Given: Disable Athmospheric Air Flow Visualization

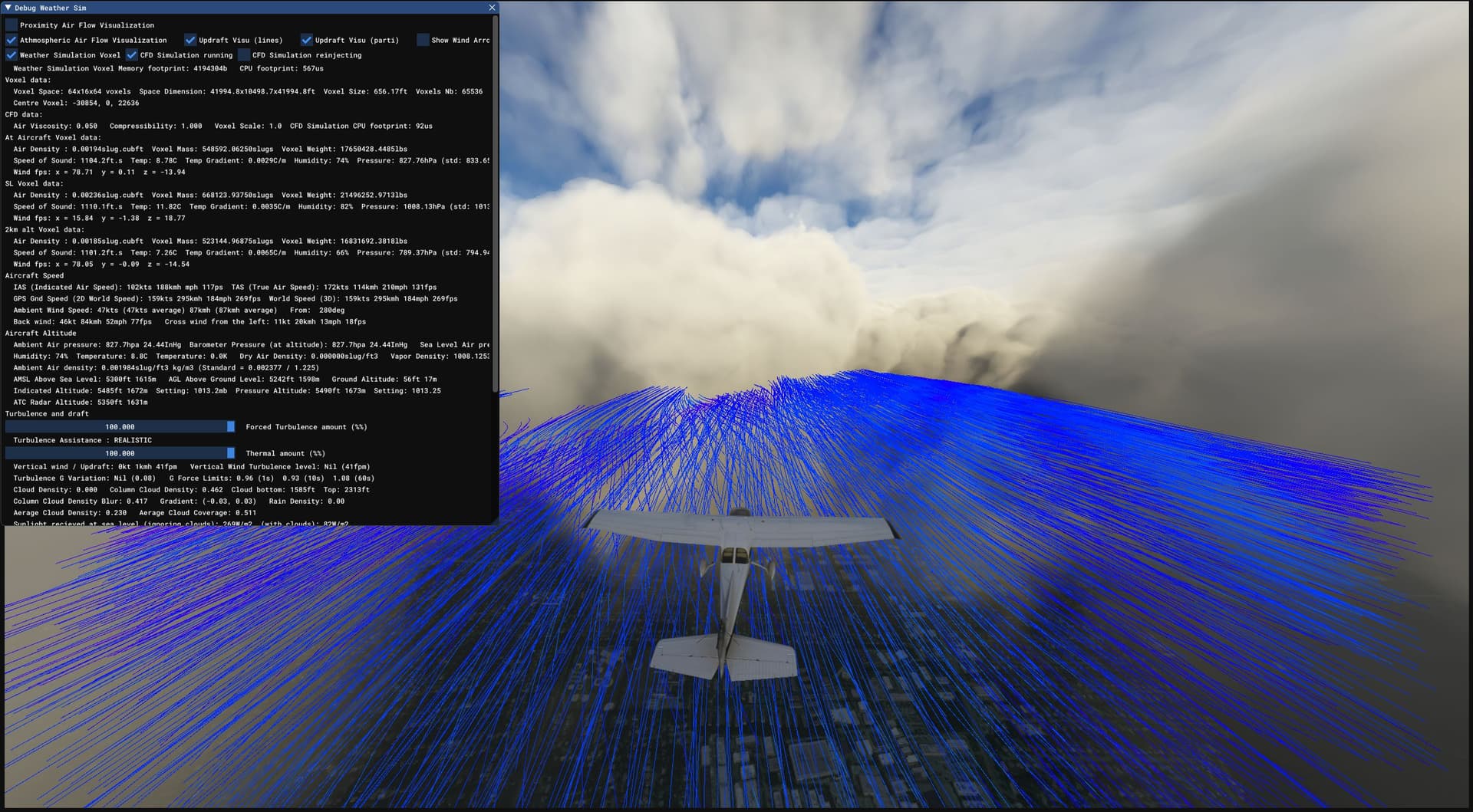Looking at the screenshot, I should pyautogui.click(x=12, y=40).
